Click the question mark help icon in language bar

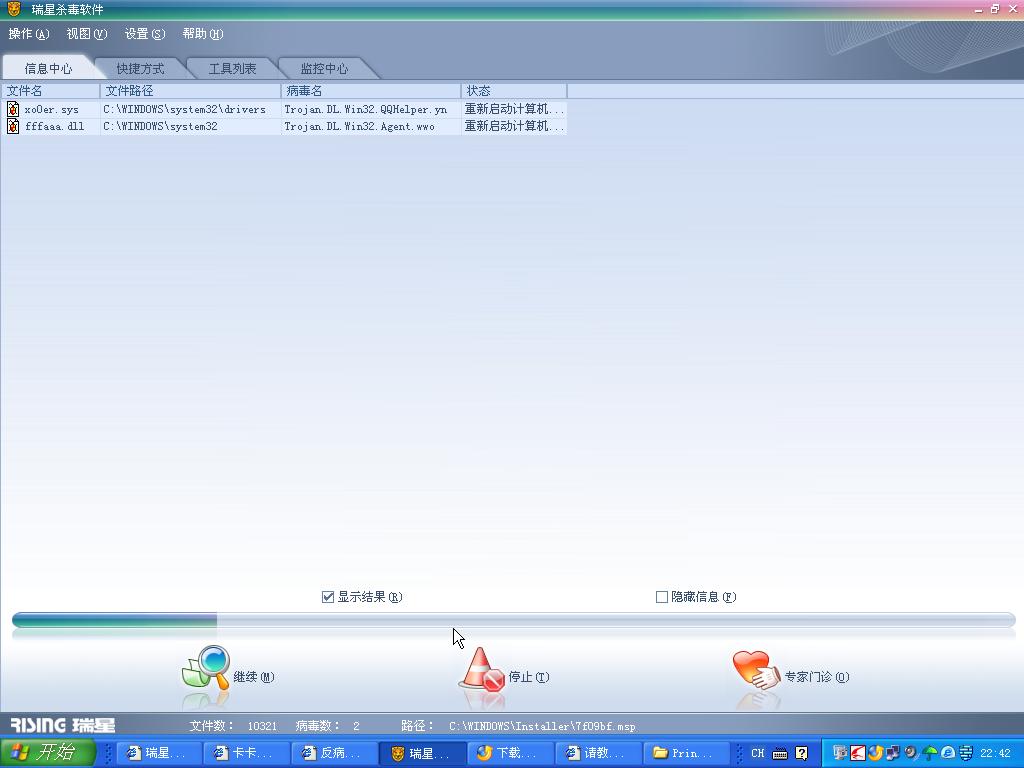pyautogui.click(x=801, y=753)
